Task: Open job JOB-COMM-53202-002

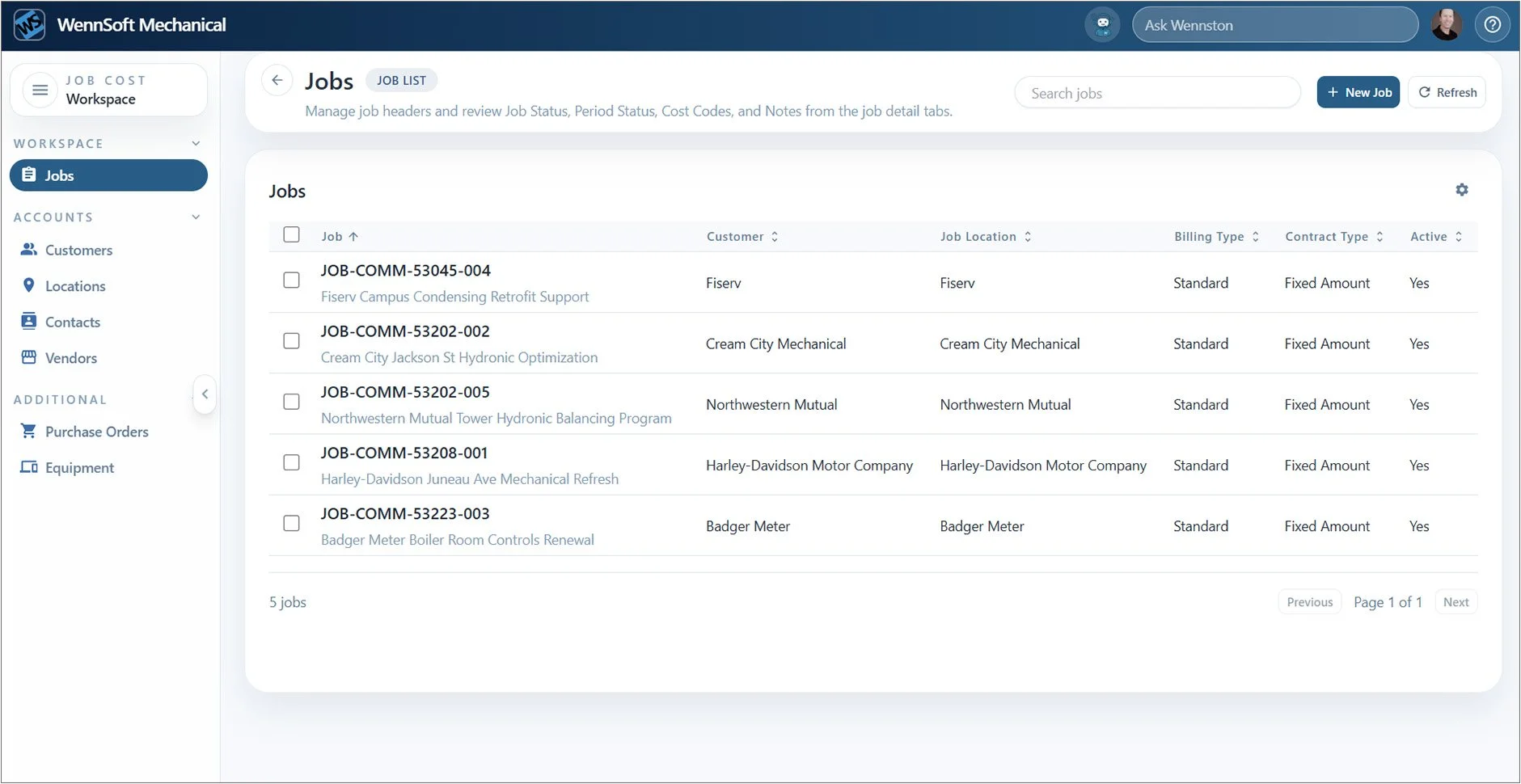Action: point(405,331)
